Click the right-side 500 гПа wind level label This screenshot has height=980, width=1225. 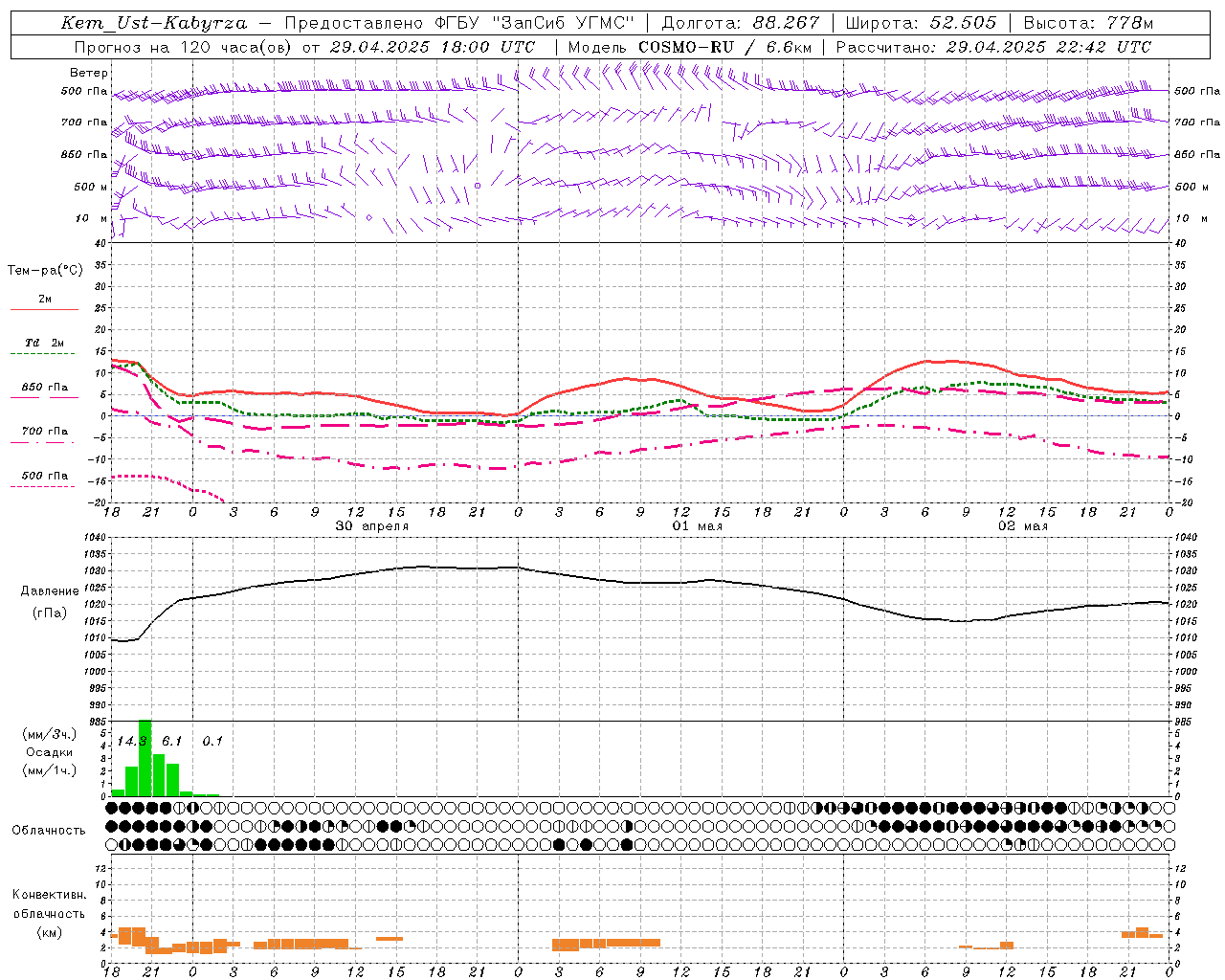coord(1197,92)
